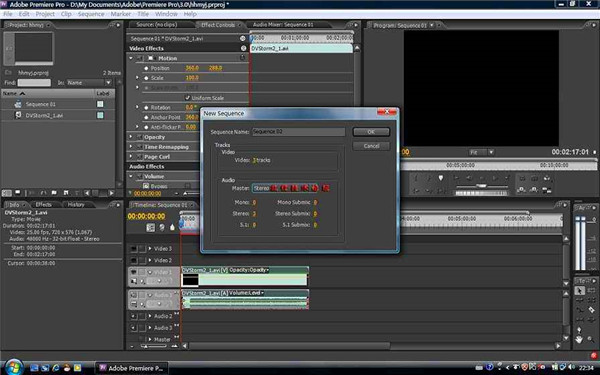Mute the Audio 2 track

click(134, 316)
